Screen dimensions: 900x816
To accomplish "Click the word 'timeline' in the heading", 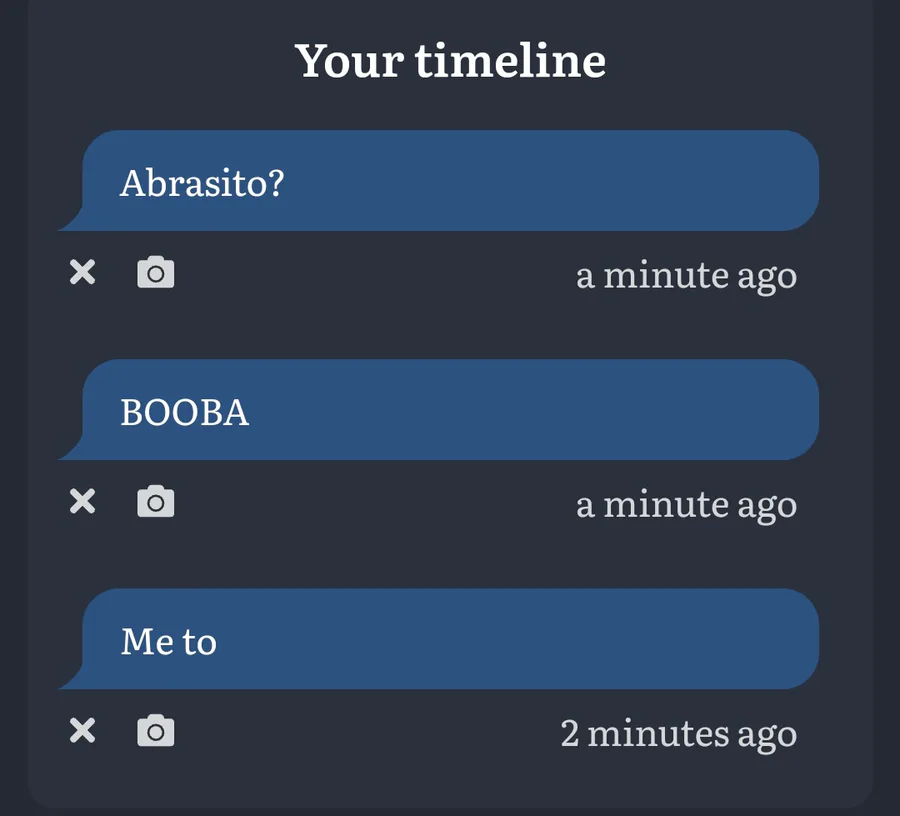I will [510, 61].
